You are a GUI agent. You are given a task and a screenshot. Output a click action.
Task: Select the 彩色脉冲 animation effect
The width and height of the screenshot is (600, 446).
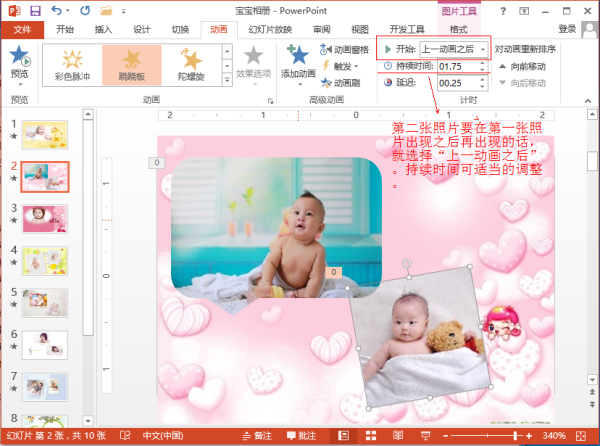click(x=72, y=65)
